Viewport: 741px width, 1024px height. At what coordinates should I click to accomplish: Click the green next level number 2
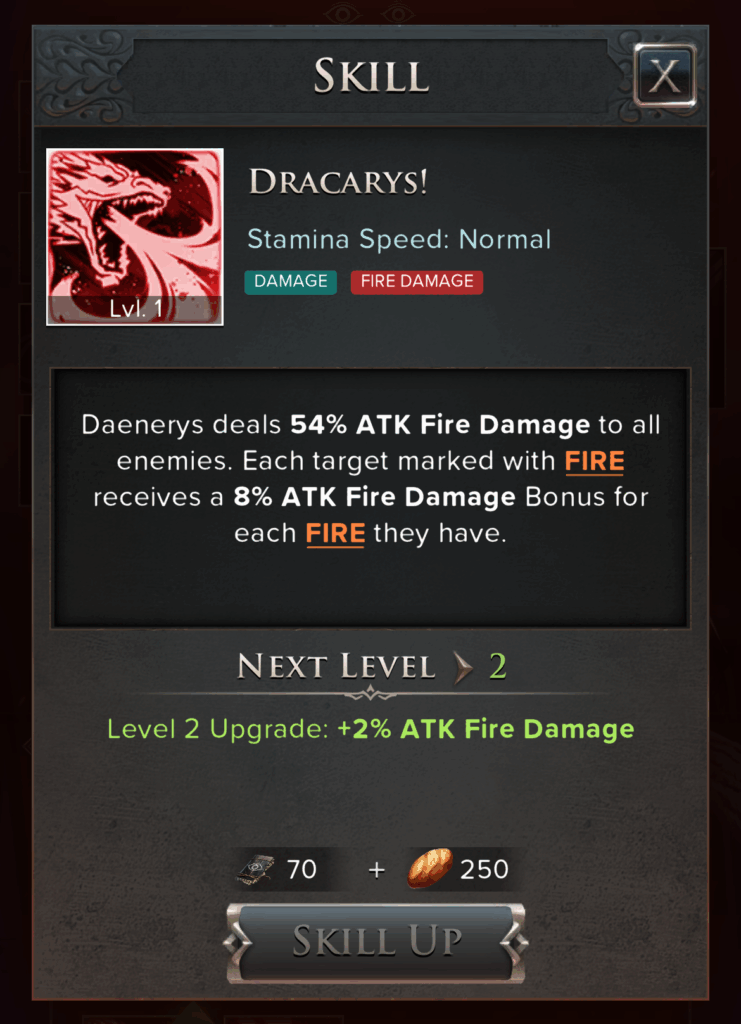tap(498, 667)
